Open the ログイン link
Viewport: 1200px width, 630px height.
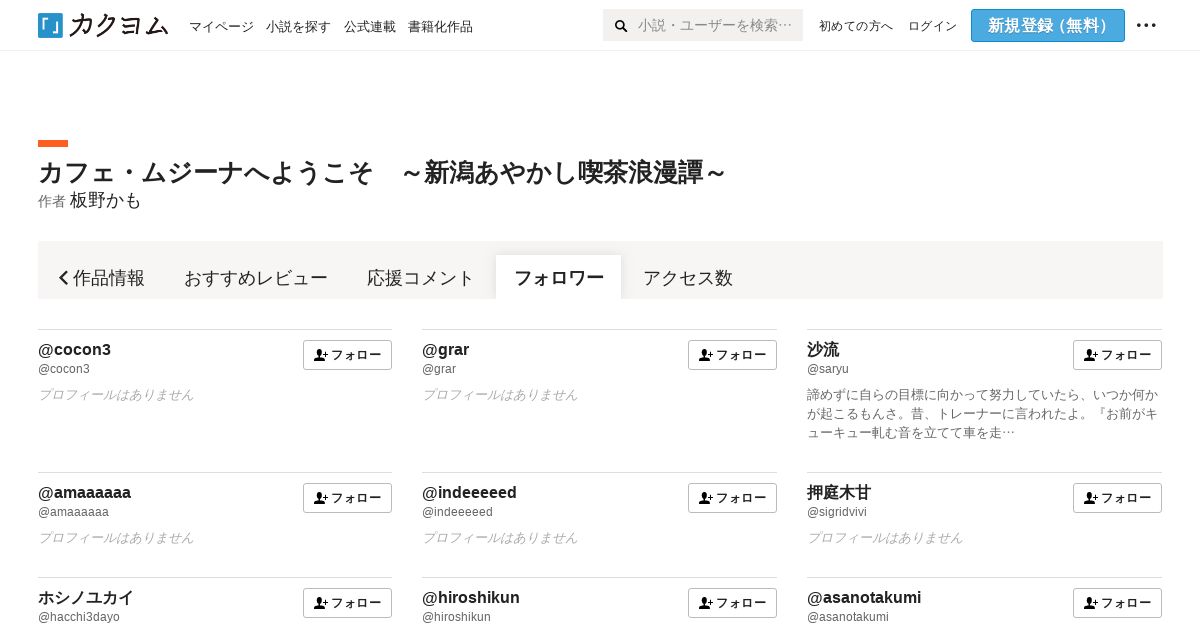(x=932, y=26)
